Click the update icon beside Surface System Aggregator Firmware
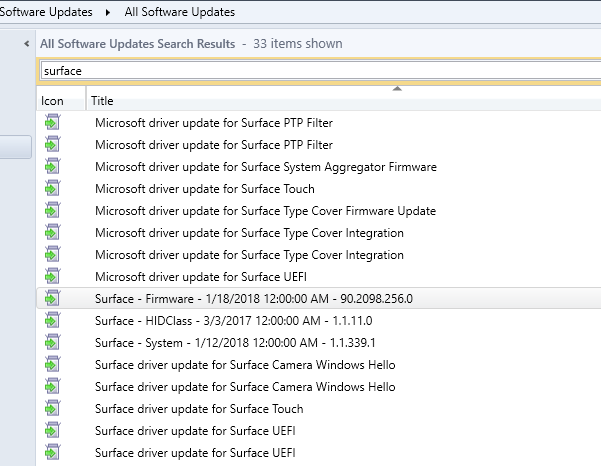The height and width of the screenshot is (466, 601). [53, 166]
